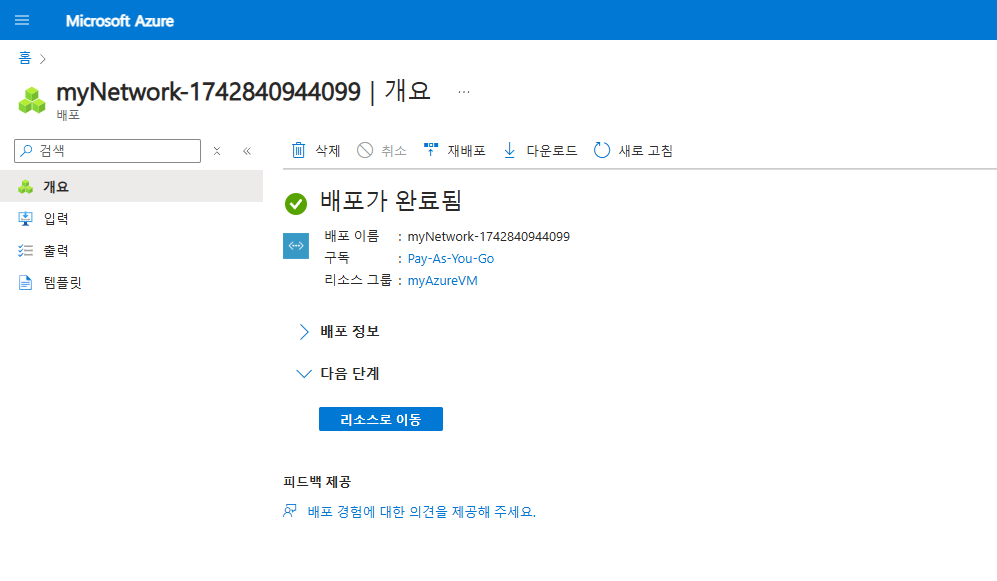Click the 다운로드 toolbar label

click(552, 151)
